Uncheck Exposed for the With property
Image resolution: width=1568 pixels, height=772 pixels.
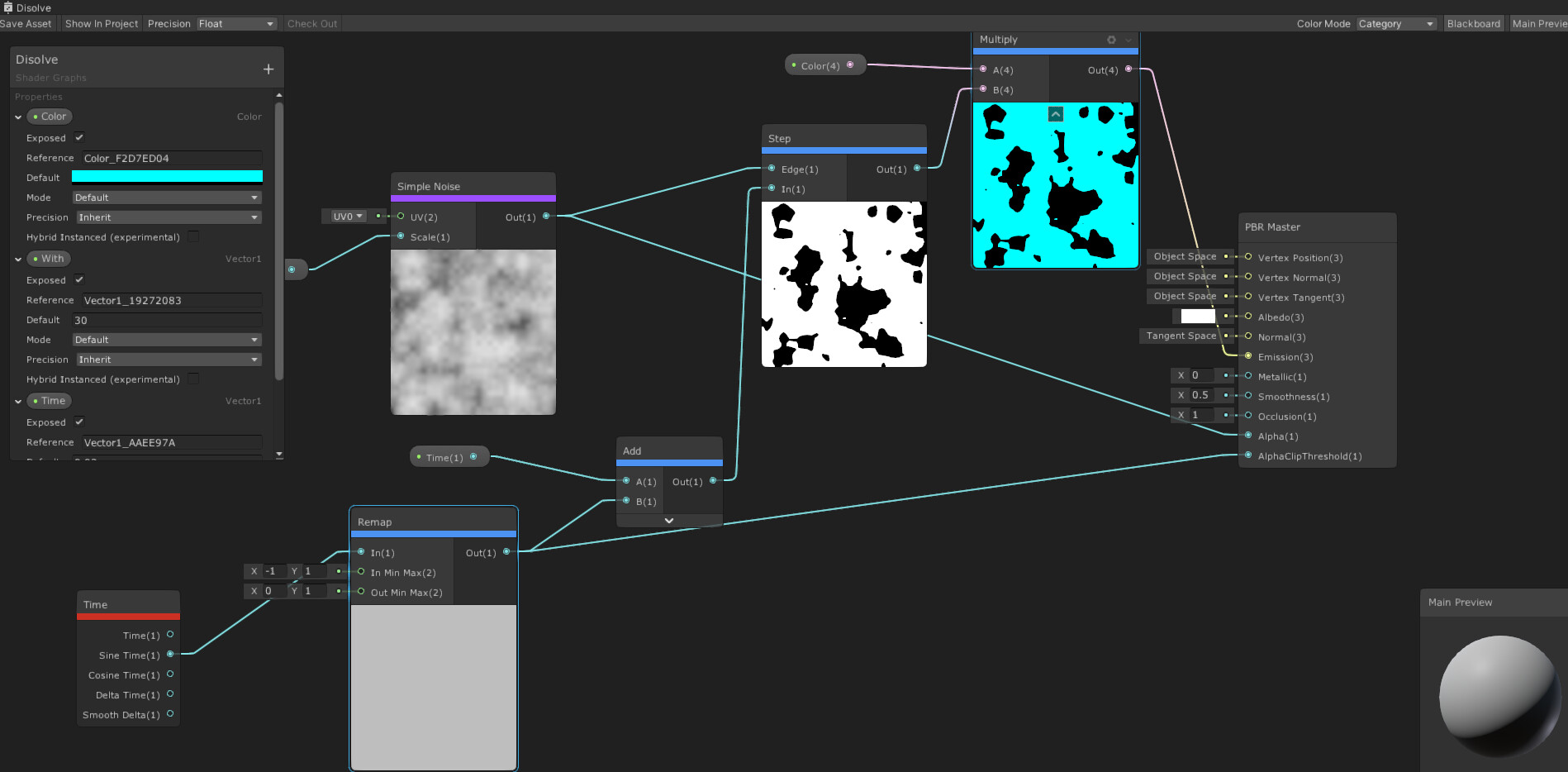(x=78, y=279)
